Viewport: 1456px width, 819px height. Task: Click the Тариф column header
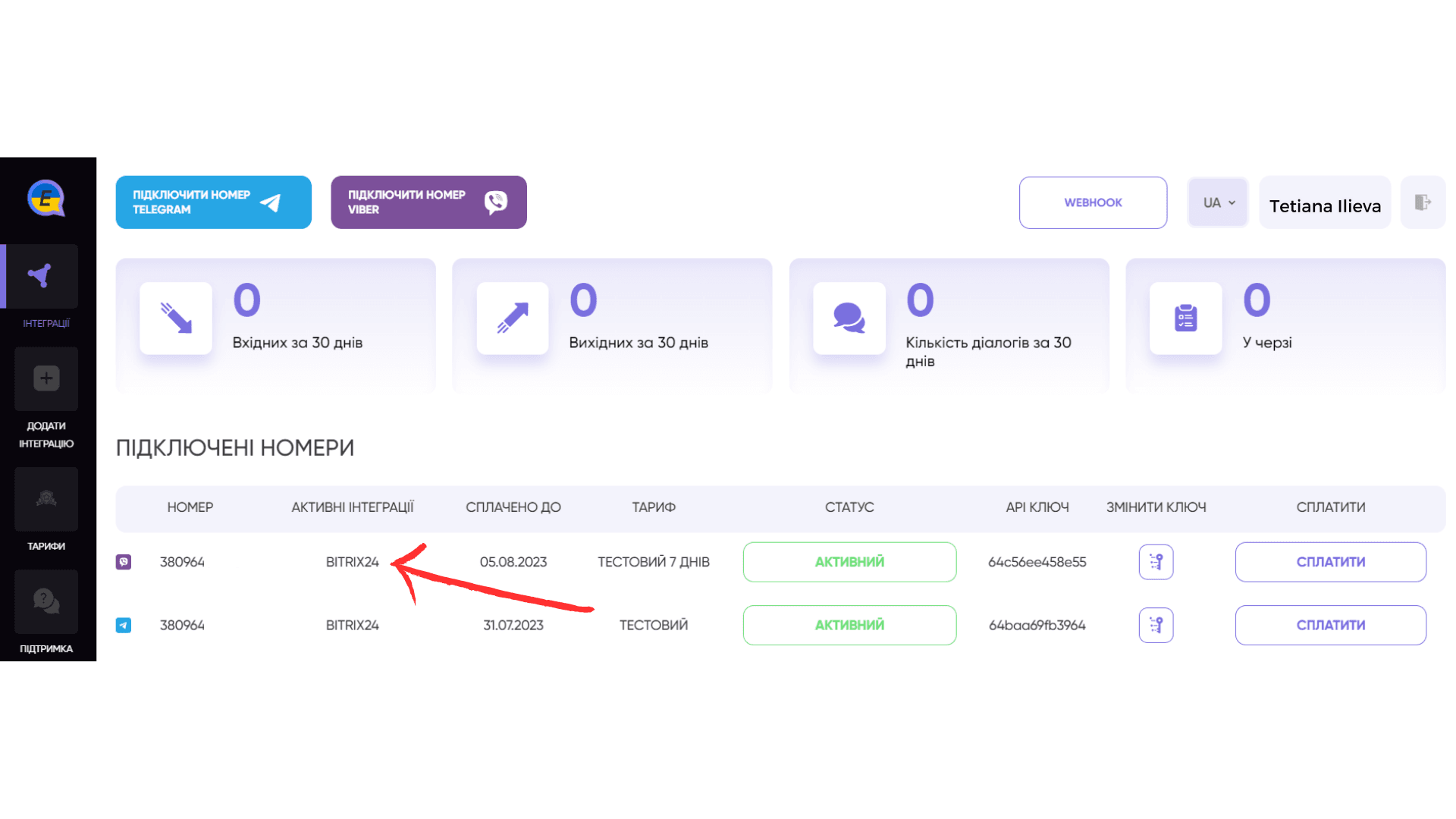(x=654, y=507)
